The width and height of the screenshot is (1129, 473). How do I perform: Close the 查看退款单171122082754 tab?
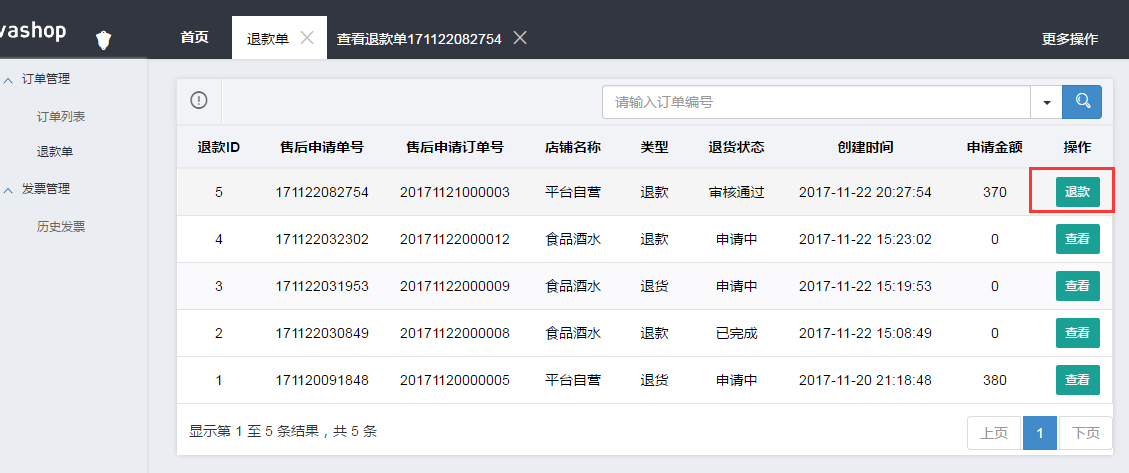520,38
